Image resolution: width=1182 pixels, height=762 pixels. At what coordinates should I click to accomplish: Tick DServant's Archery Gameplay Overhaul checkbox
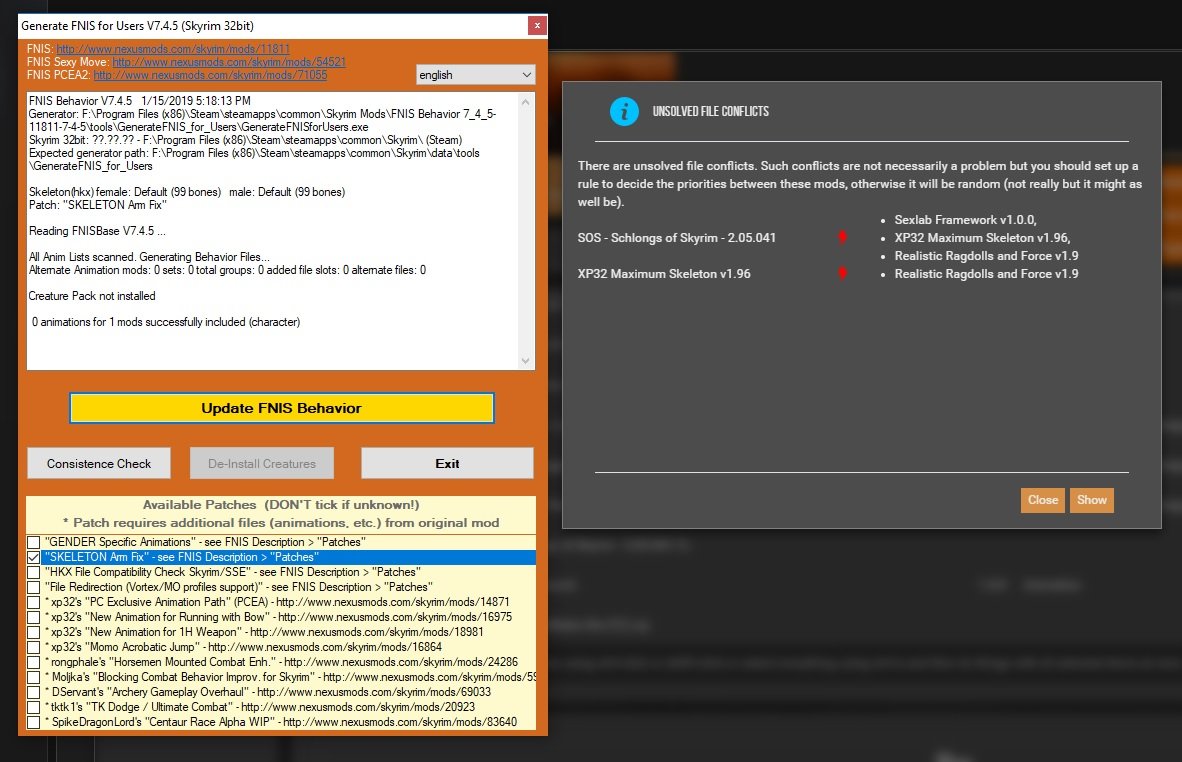coord(34,692)
